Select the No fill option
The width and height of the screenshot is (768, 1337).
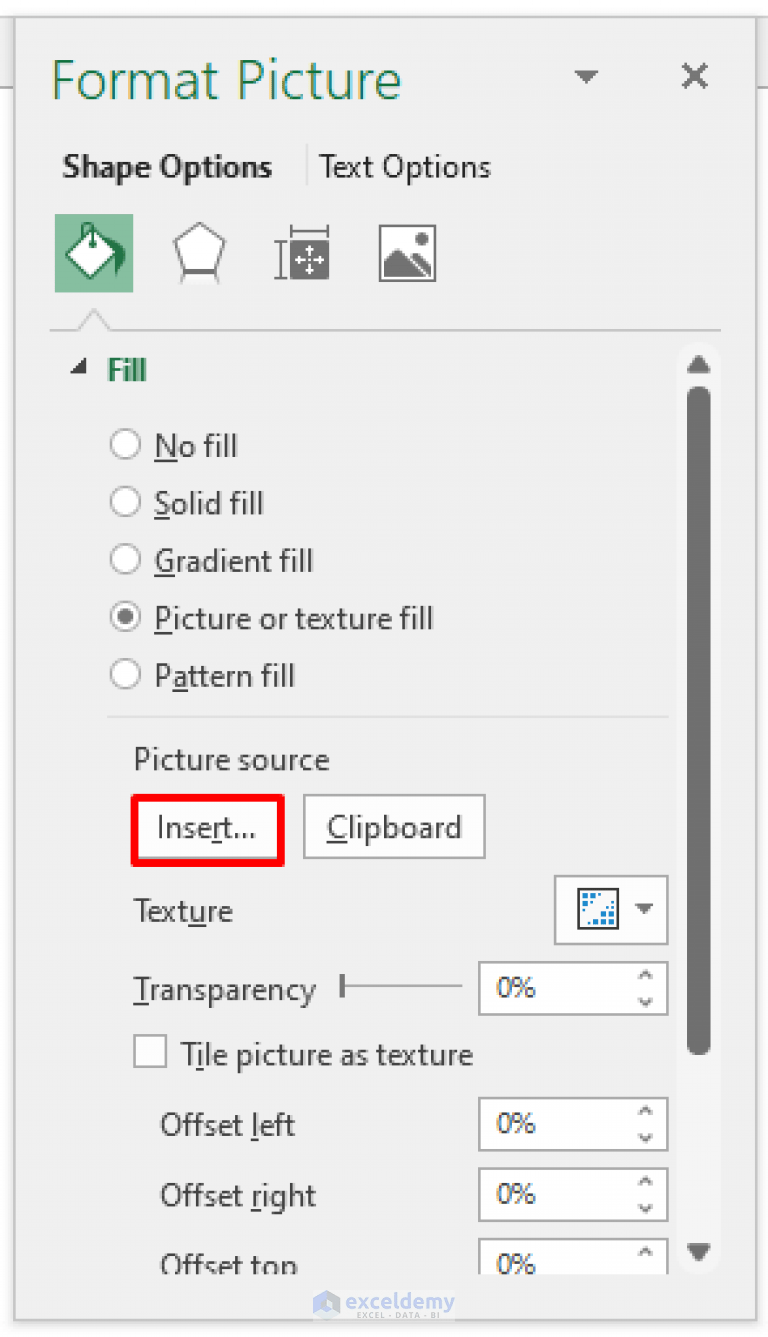point(125,444)
